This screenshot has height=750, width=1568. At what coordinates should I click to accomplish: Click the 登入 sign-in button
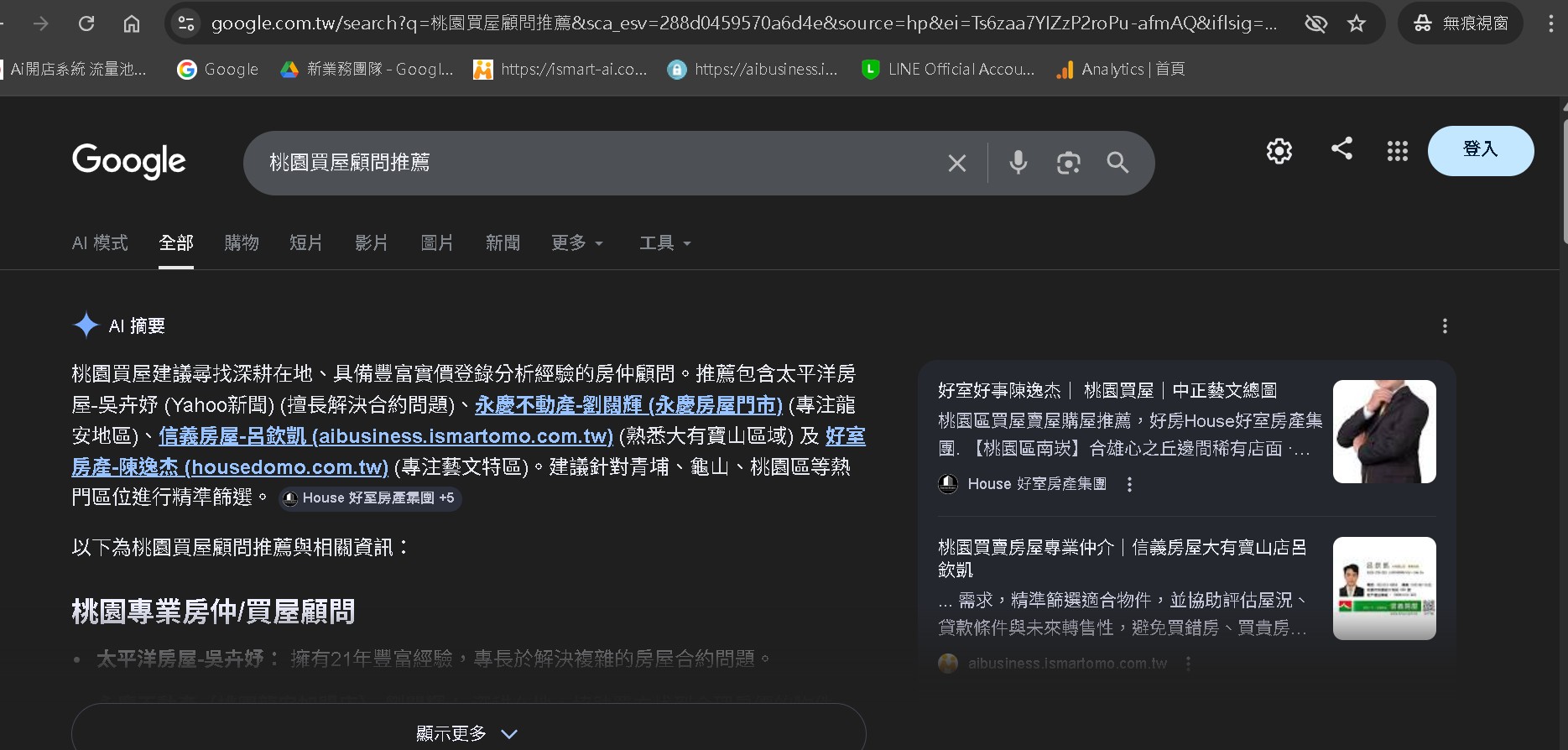pyautogui.click(x=1480, y=150)
